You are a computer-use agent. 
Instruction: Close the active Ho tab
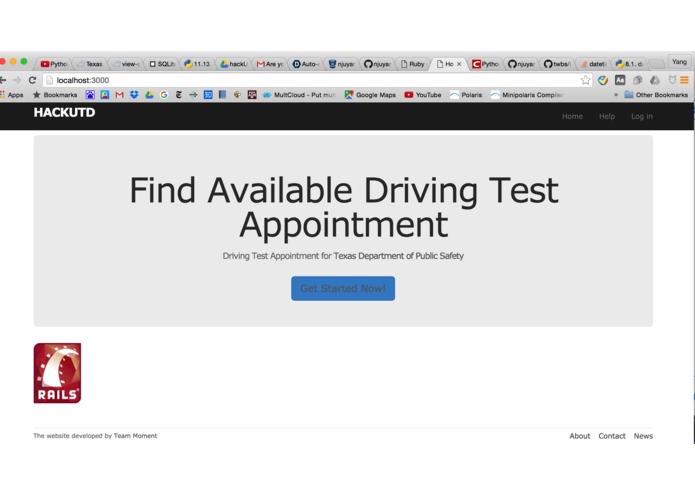(459, 64)
